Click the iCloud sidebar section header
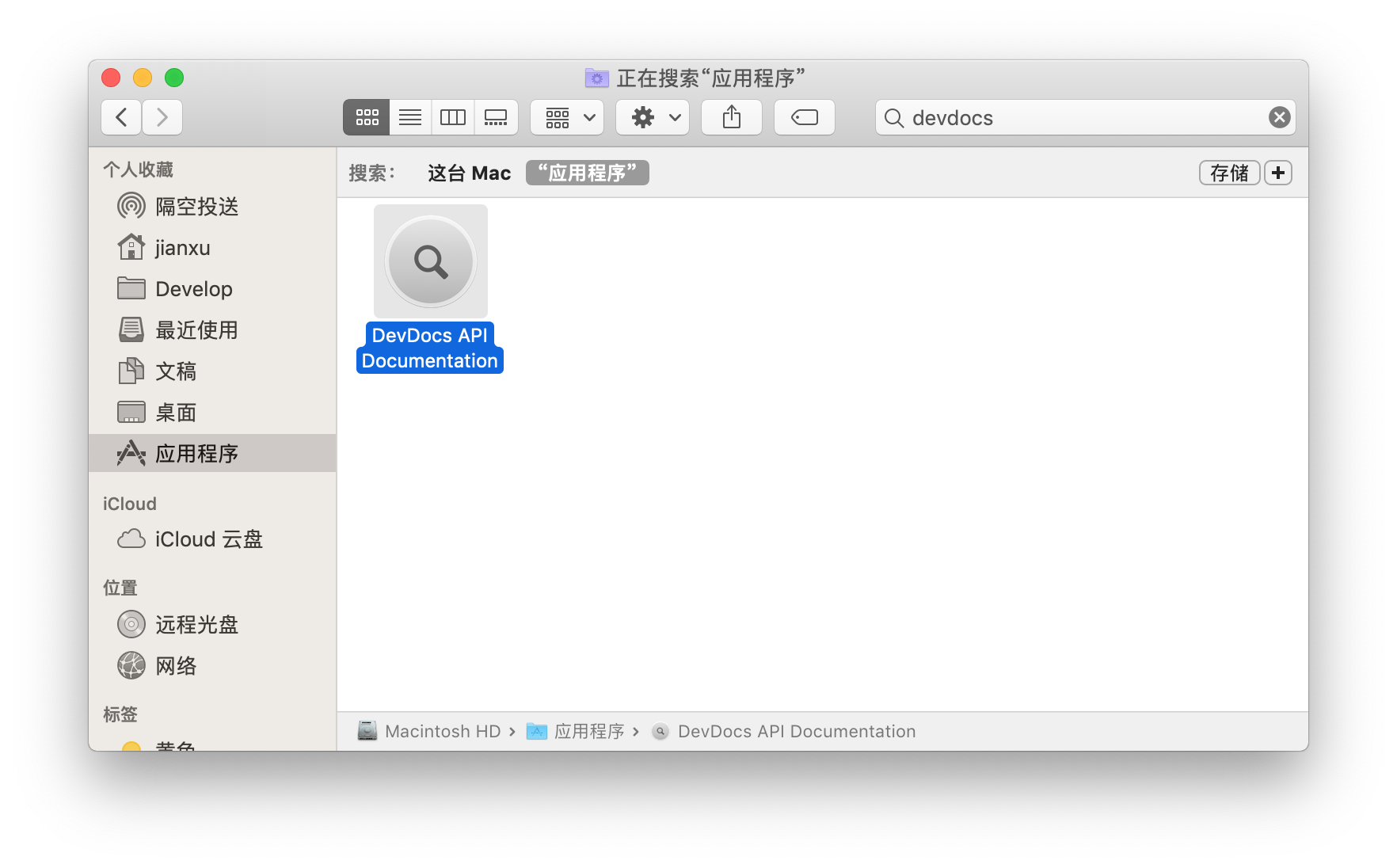The height and width of the screenshot is (868, 1397). (x=130, y=504)
